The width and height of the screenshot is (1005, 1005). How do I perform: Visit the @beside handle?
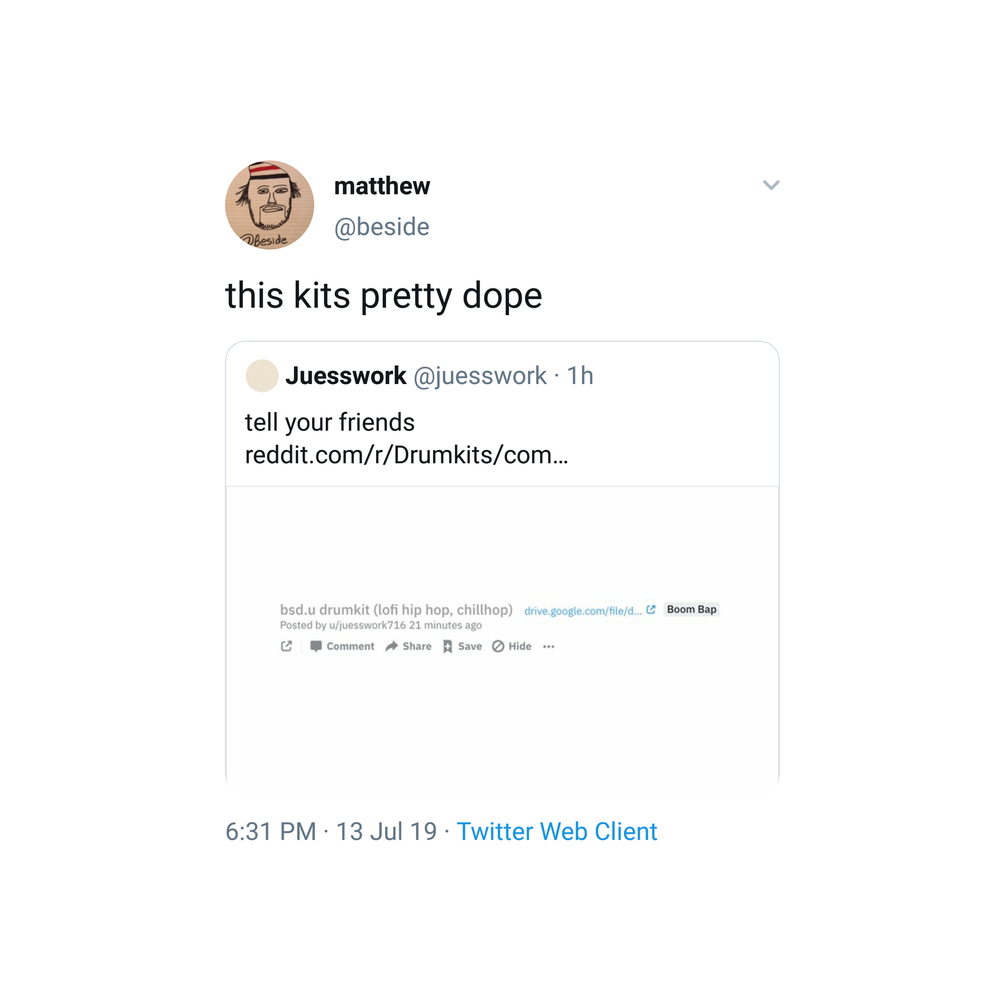(x=382, y=227)
